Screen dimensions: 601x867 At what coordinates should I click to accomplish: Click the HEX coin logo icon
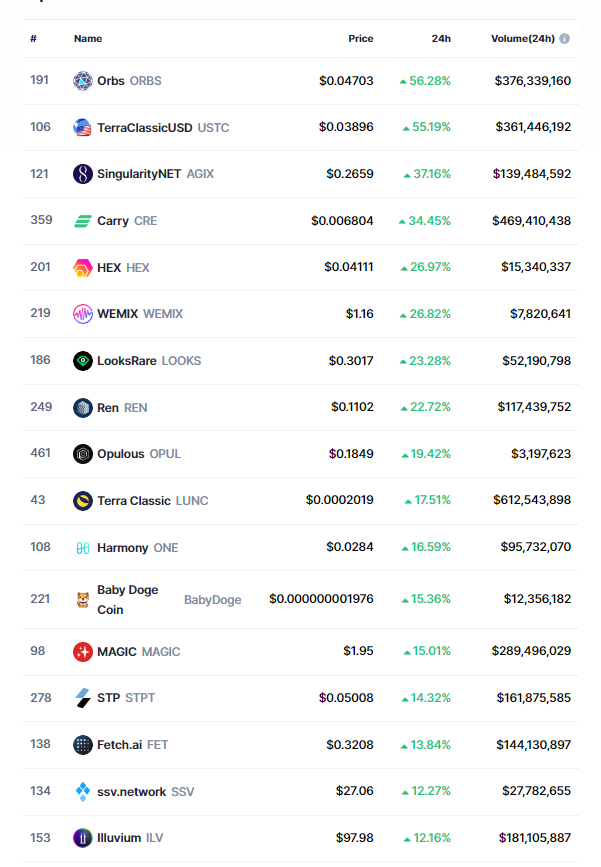83,268
